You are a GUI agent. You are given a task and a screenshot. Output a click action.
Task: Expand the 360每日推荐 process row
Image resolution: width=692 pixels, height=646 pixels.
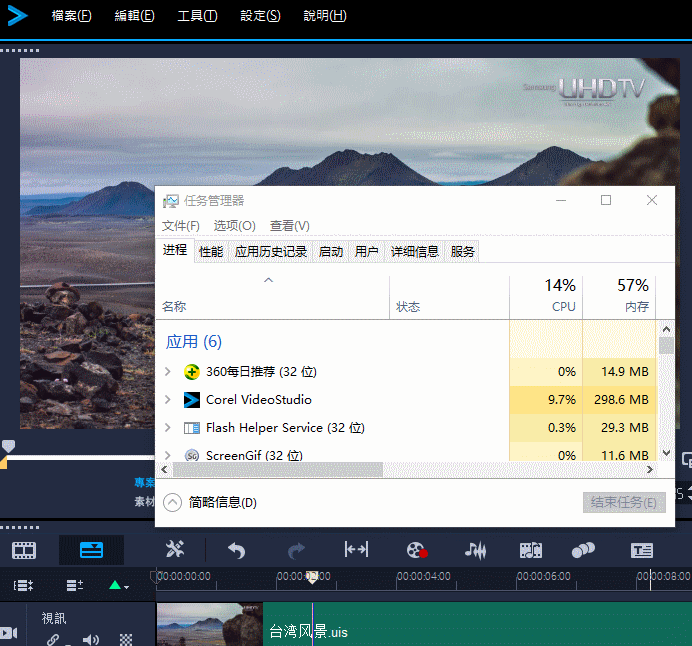coord(168,372)
